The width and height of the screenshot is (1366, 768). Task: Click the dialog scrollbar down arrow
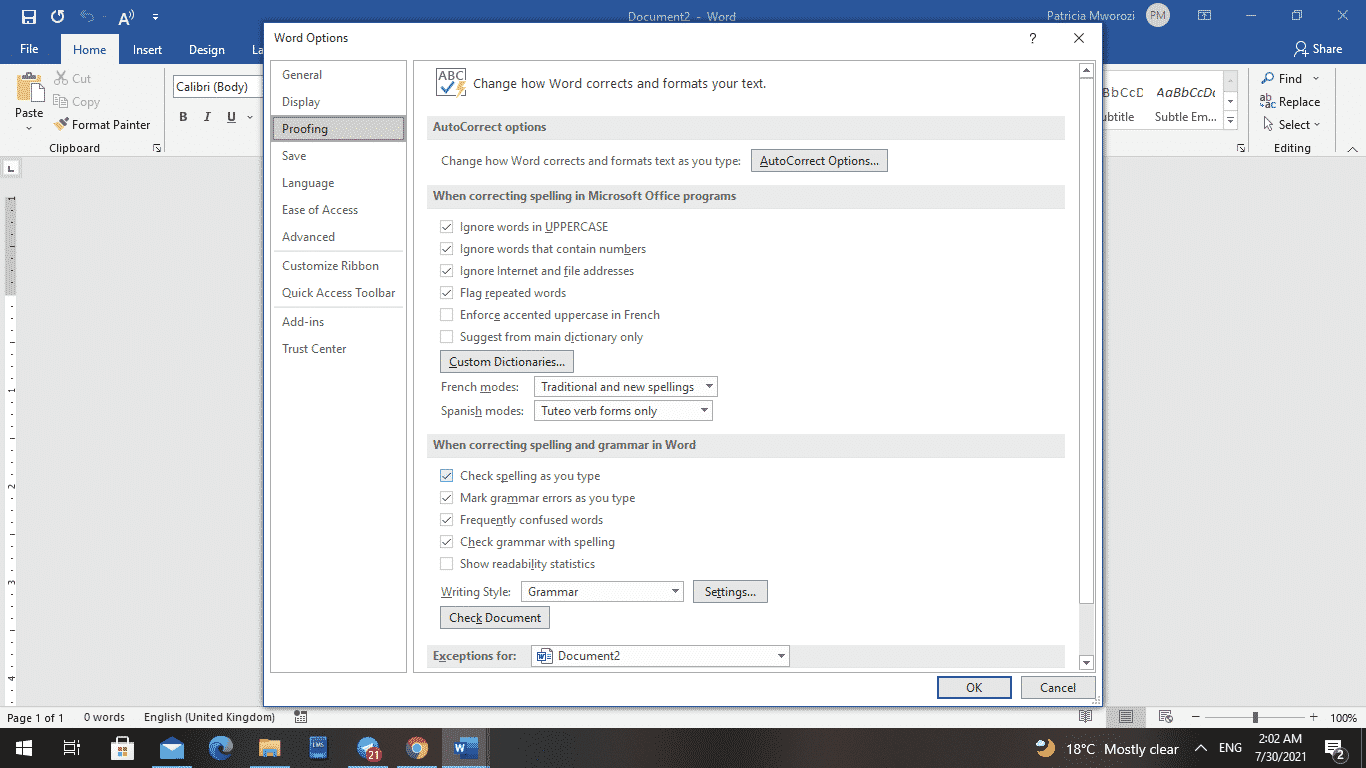[1087, 662]
